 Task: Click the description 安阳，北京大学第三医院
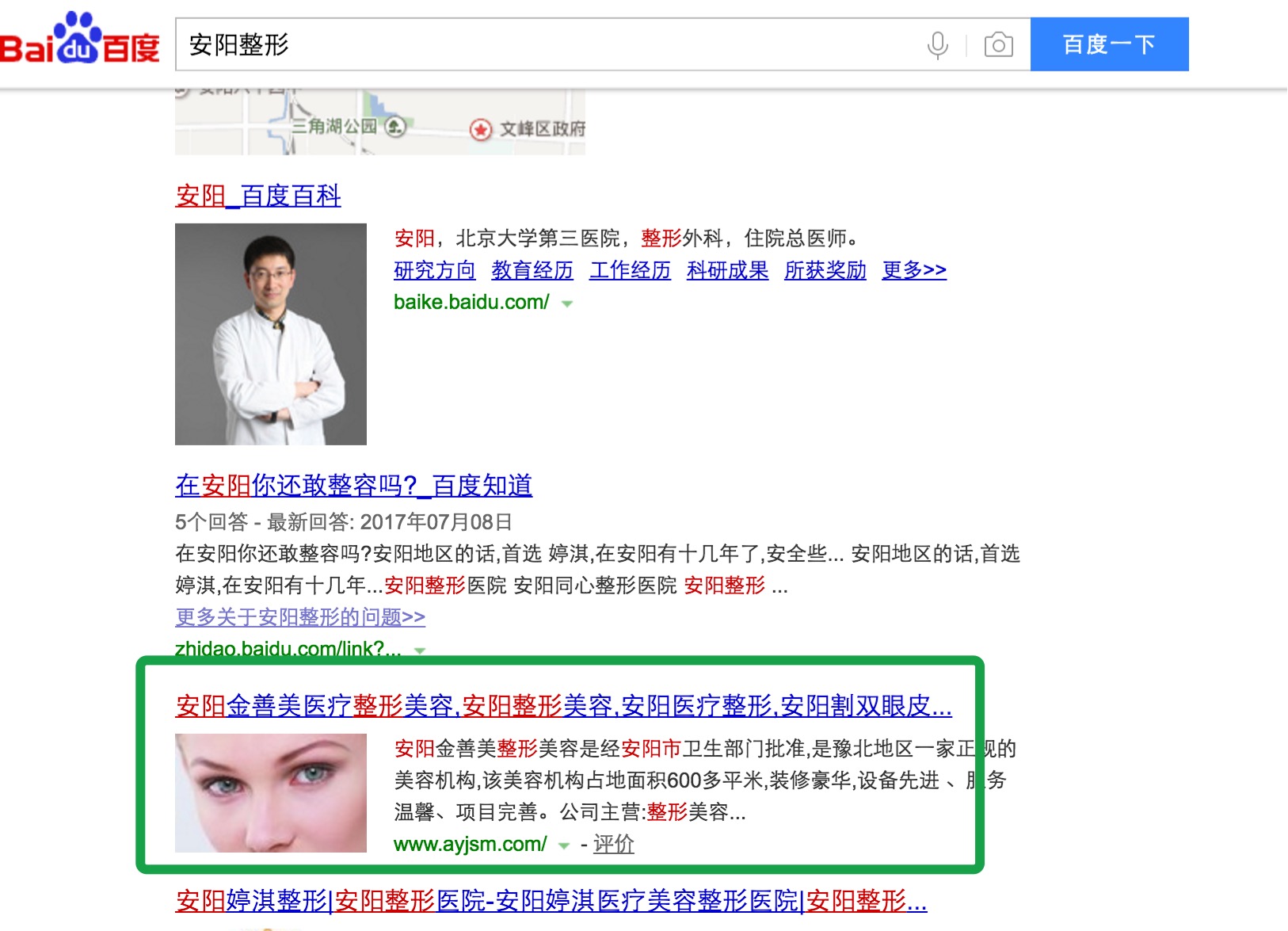(x=627, y=238)
